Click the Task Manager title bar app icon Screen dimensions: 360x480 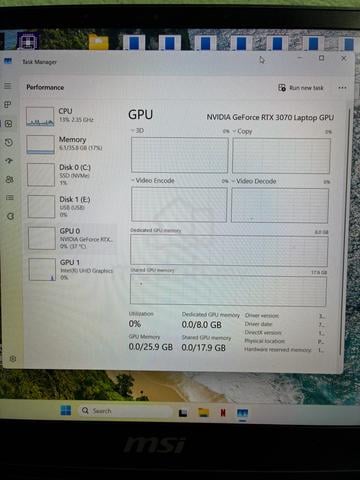pyautogui.click(x=8, y=61)
